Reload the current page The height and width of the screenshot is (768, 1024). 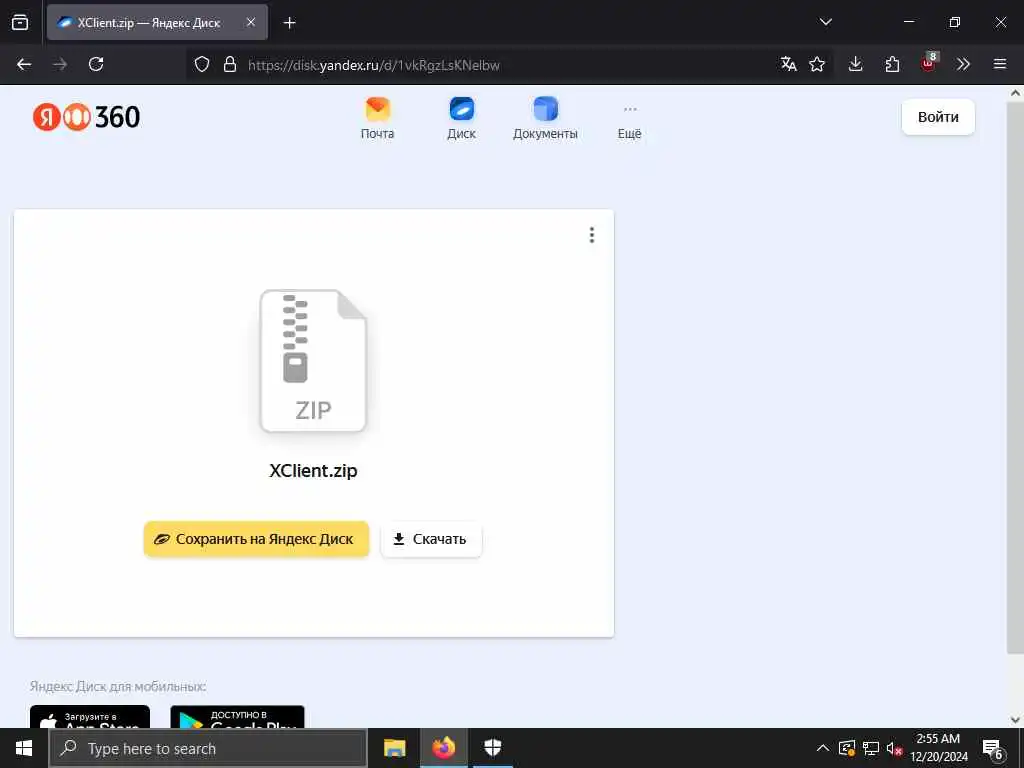point(96,64)
